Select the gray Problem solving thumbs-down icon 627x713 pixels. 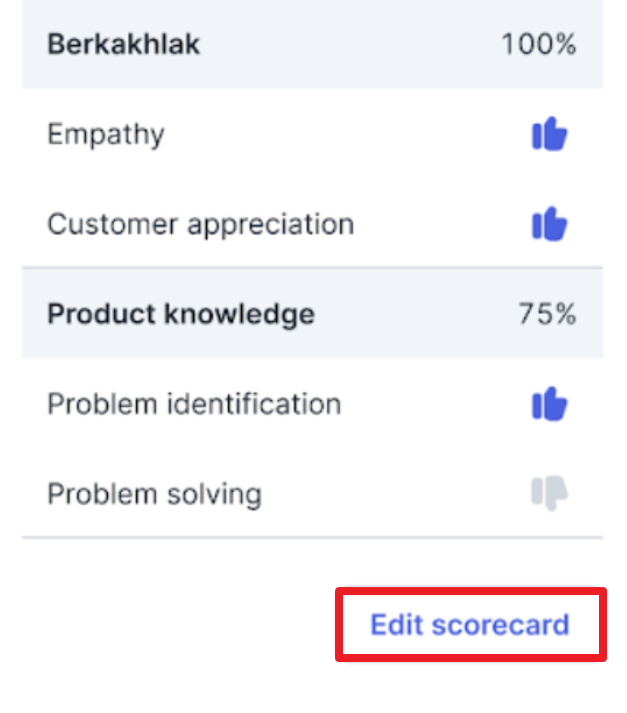[549, 493]
